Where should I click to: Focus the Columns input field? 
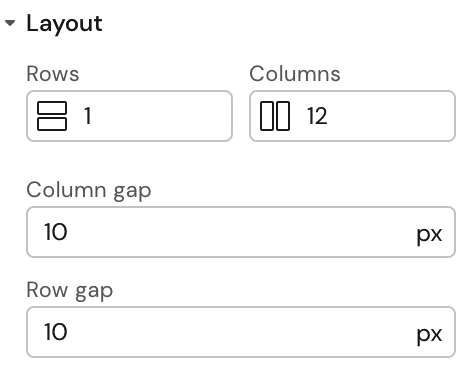click(x=352, y=116)
